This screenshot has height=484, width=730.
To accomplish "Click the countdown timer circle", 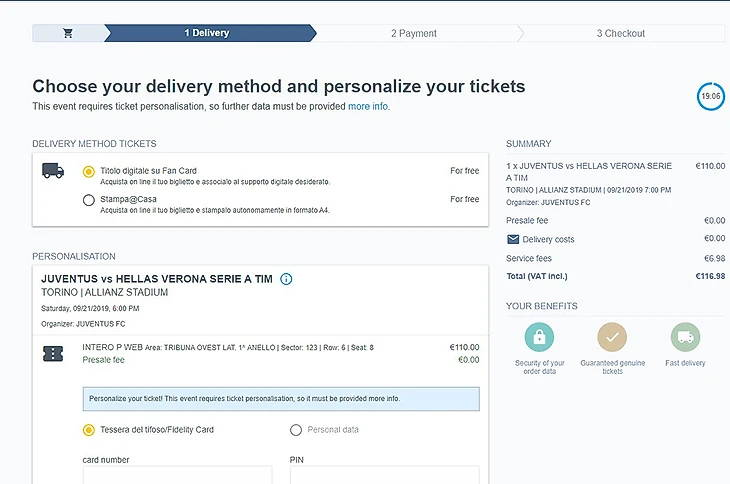I will click(x=710, y=97).
